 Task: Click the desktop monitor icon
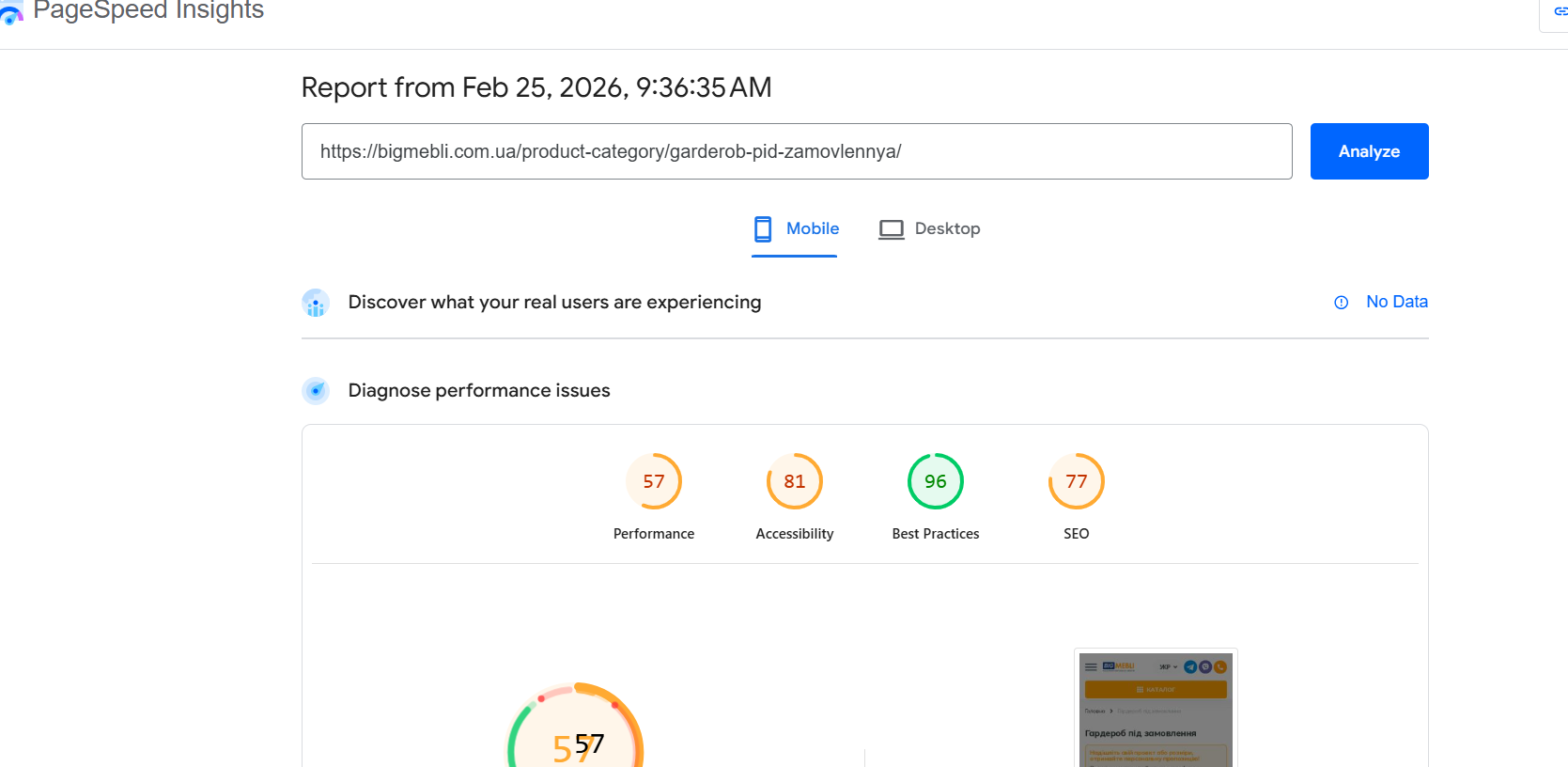(891, 229)
